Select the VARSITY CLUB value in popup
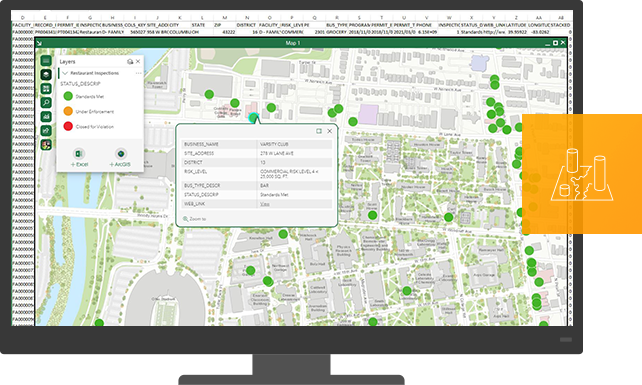The width and height of the screenshot is (642, 385). 274,144
